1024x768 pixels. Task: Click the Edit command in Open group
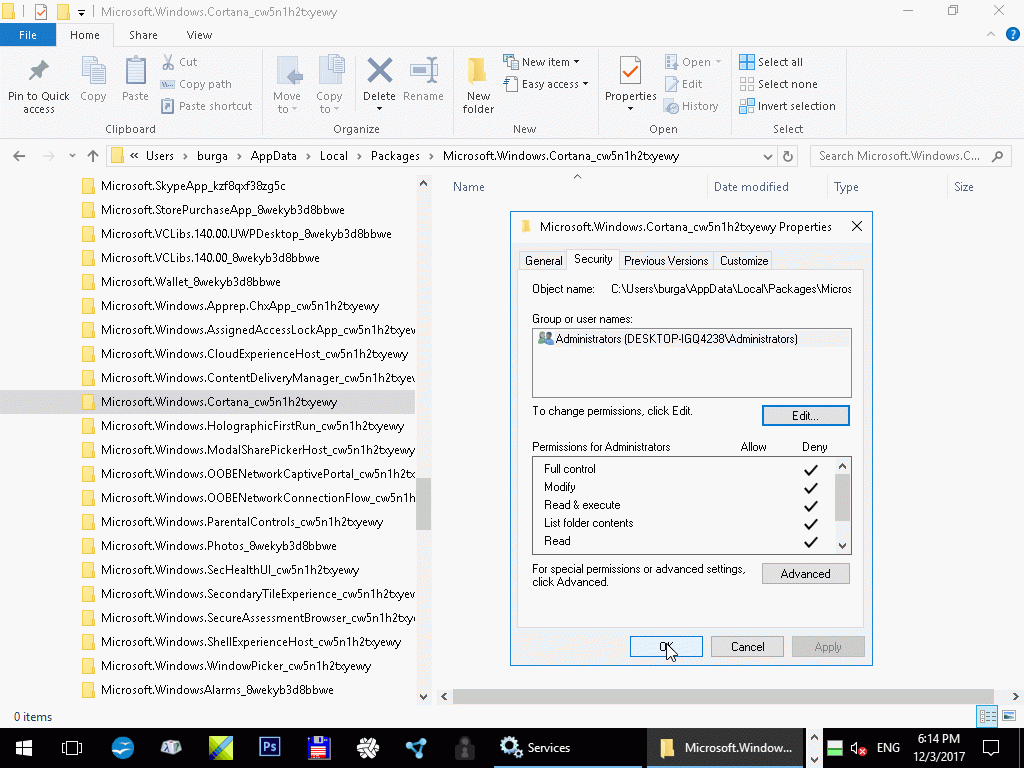tap(683, 84)
